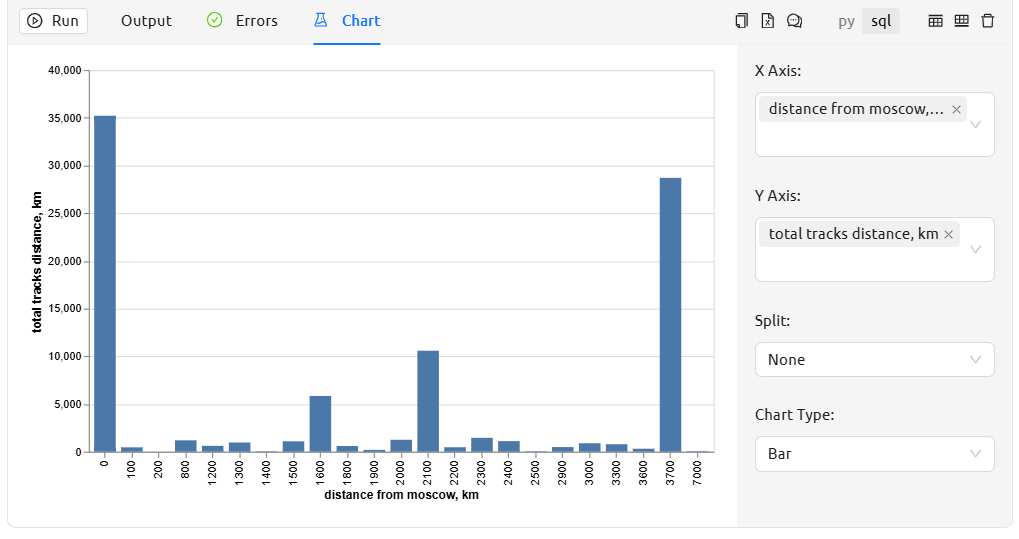Open the comments chat bubble icon
Viewport: 1019px width, 539px height.
click(x=794, y=21)
